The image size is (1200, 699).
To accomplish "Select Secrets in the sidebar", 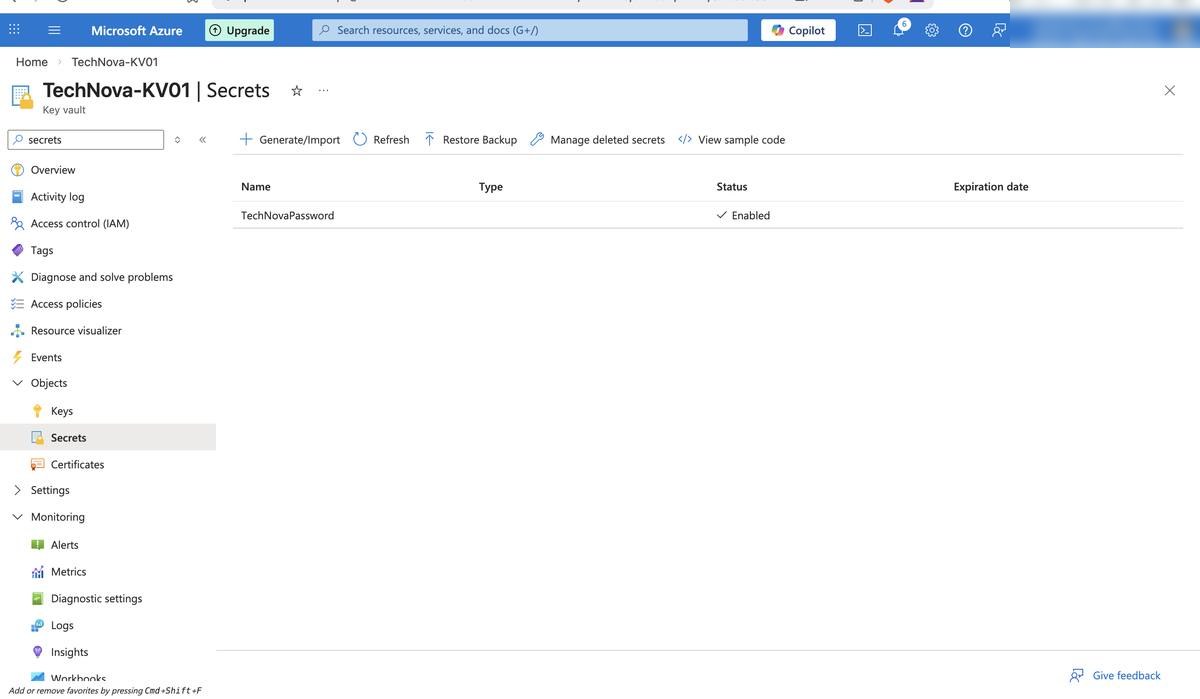I will (x=108, y=437).
